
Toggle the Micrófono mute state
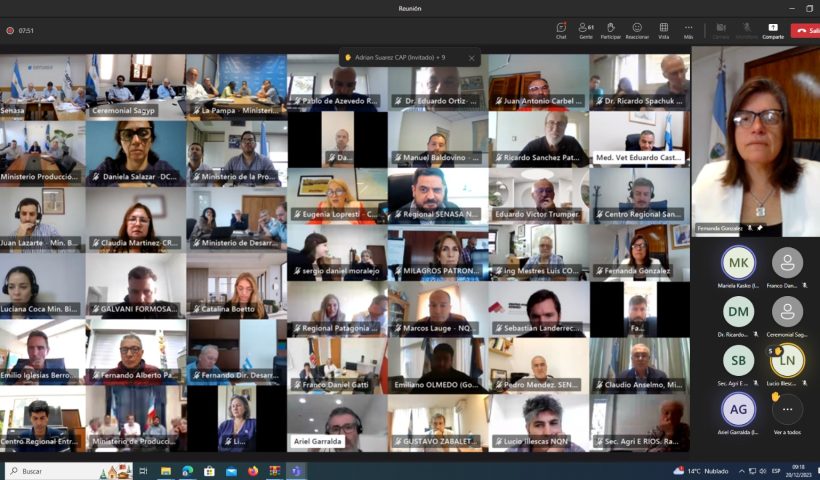click(745, 30)
